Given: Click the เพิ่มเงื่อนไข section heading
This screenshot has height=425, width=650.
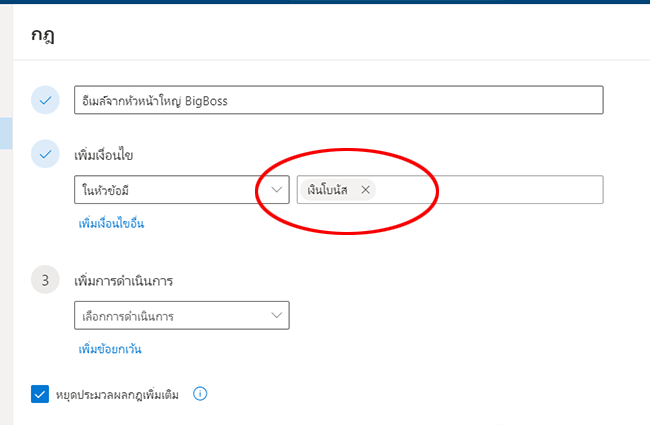Looking at the screenshot, I should (x=104, y=155).
